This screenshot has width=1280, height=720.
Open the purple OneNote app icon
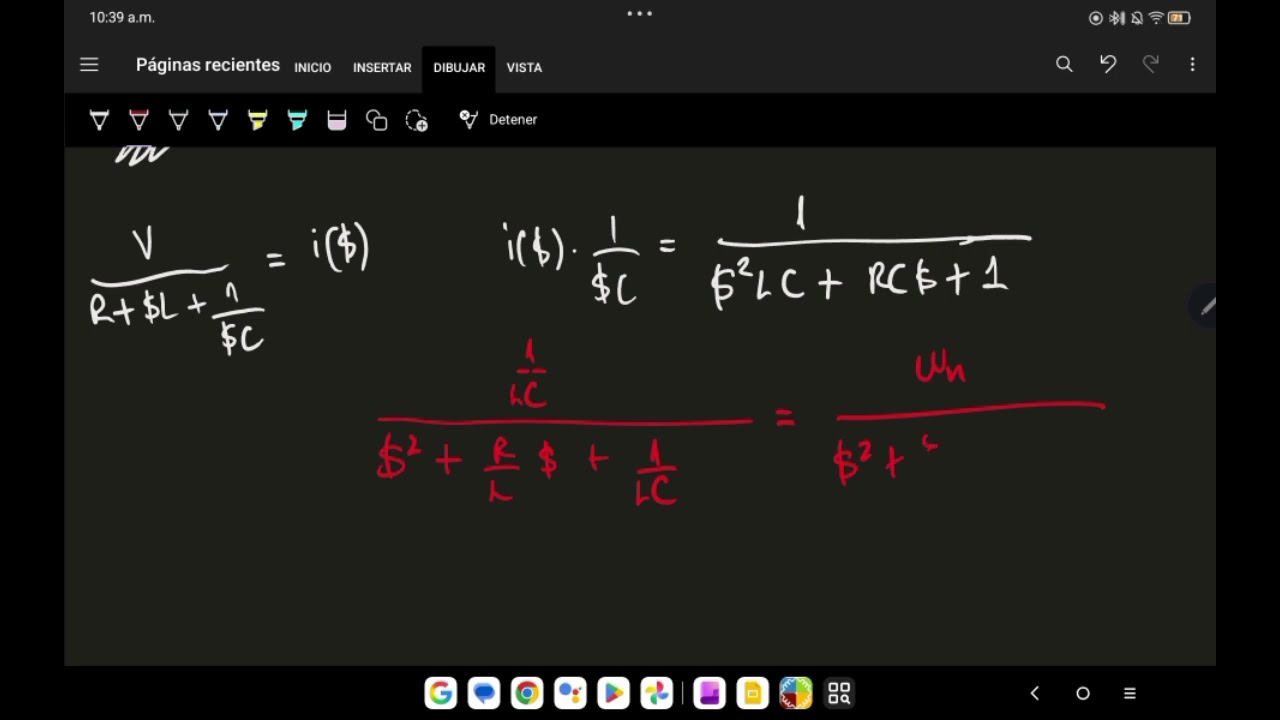tap(709, 693)
